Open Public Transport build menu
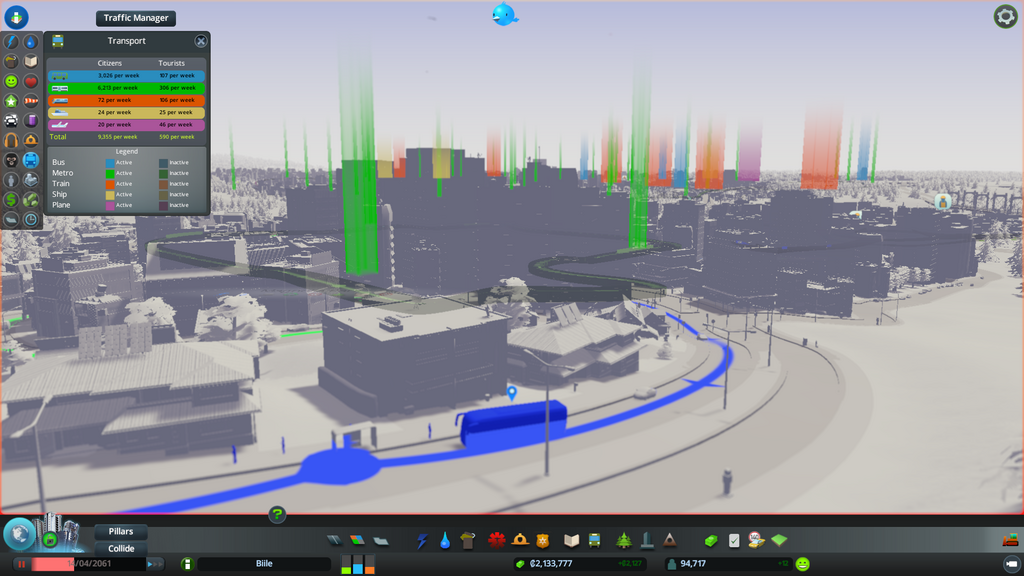Screen dimensions: 1024x576 (594, 540)
